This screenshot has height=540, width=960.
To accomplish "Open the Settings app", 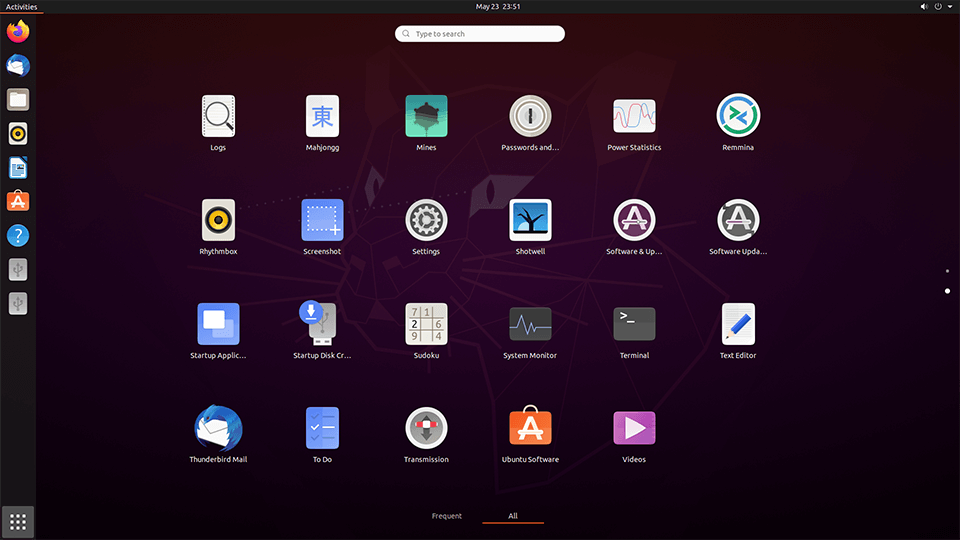I will [426, 220].
